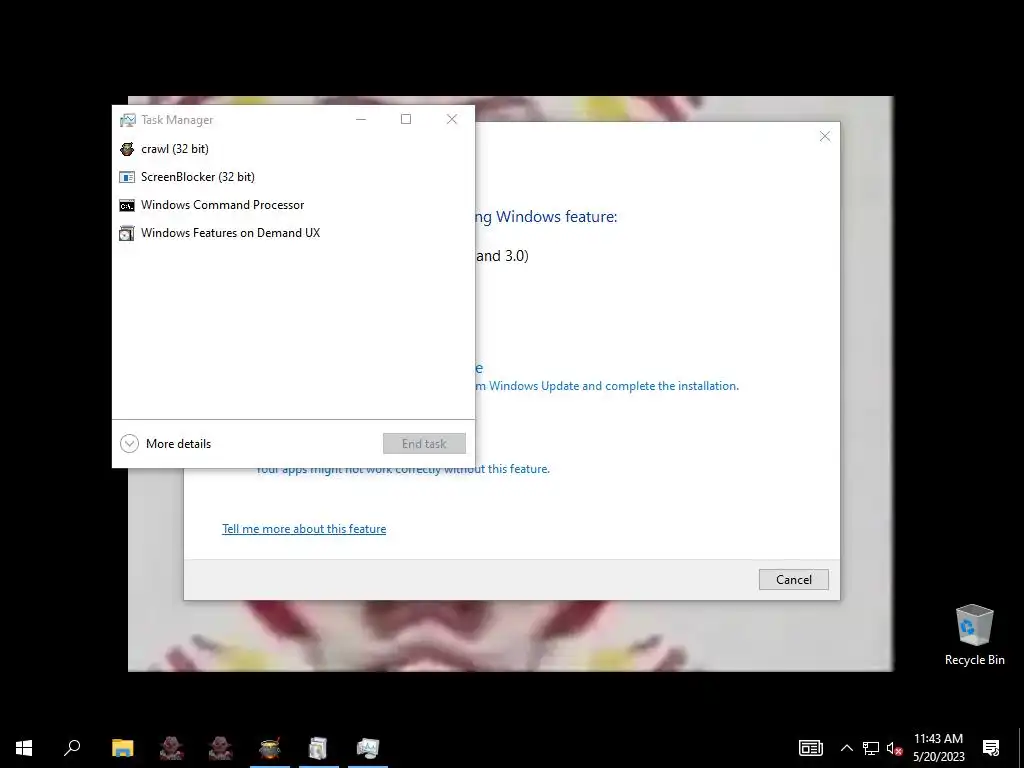1024x768 pixels.
Task: Click the Show desktop strip on the taskbar
Action: coord(1021,748)
